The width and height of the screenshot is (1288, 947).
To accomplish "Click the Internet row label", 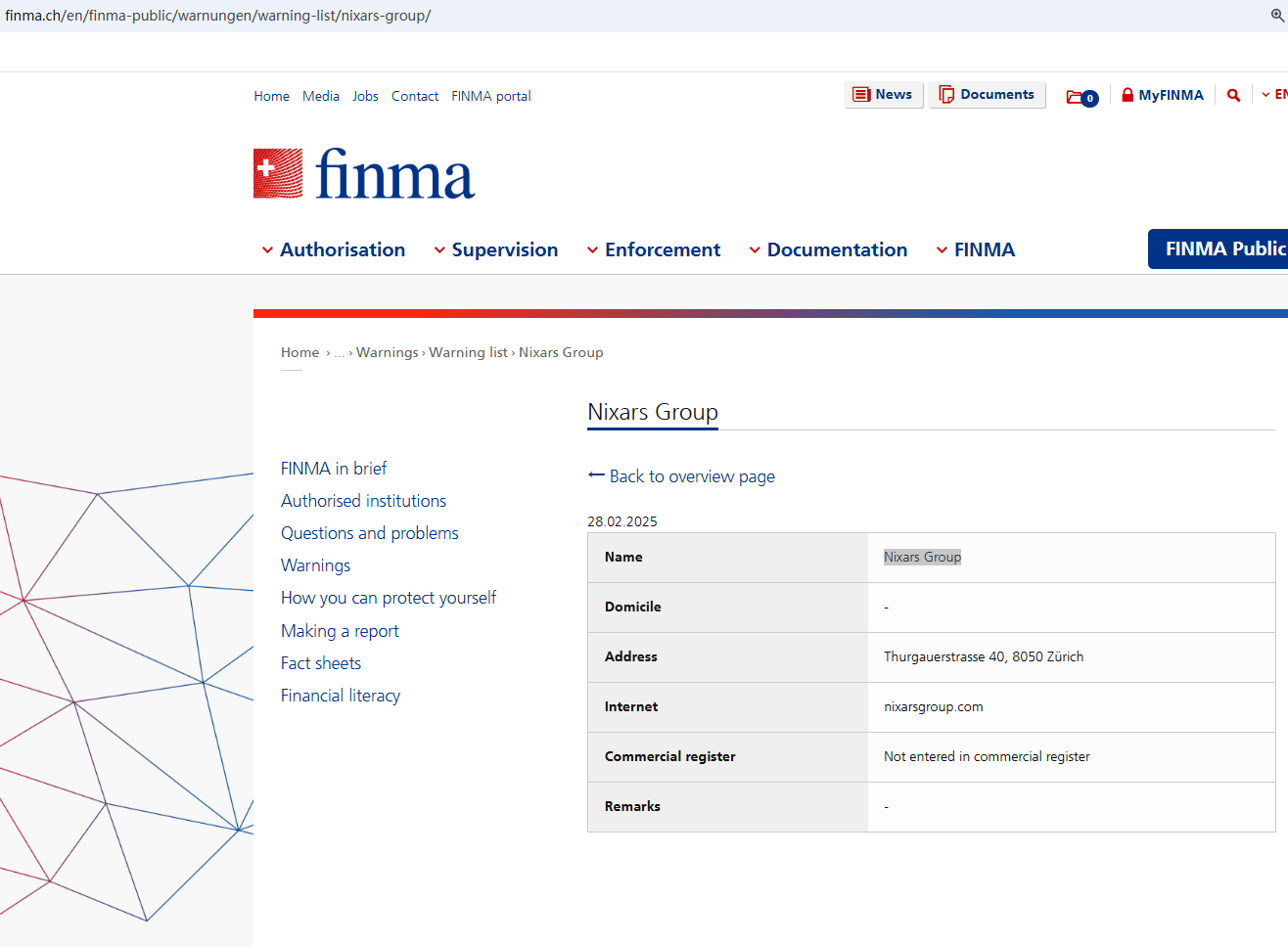I will pyautogui.click(x=631, y=706).
